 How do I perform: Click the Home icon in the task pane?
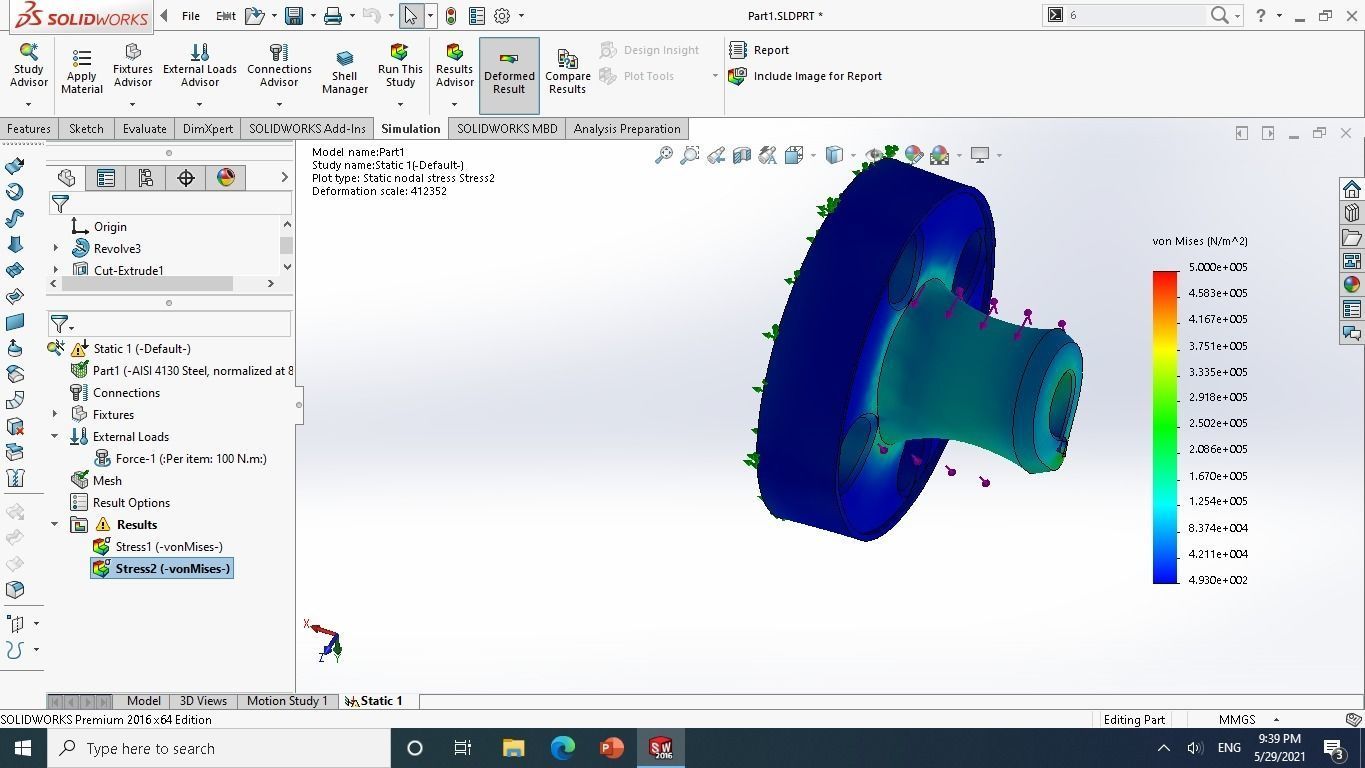(1352, 189)
